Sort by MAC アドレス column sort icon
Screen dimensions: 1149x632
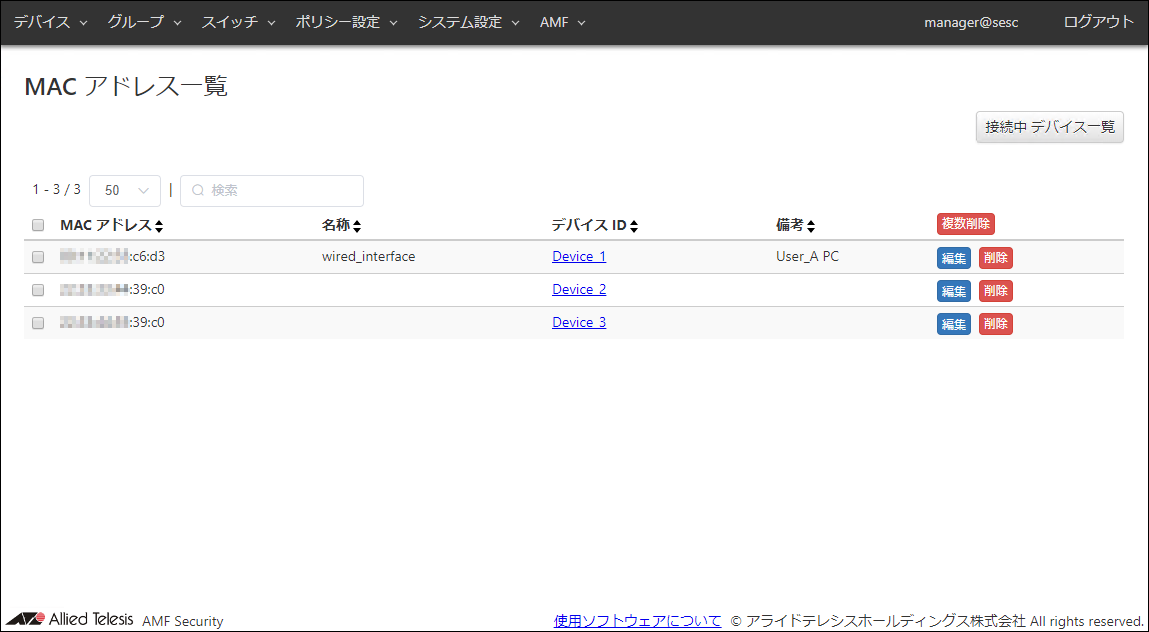pos(159,226)
